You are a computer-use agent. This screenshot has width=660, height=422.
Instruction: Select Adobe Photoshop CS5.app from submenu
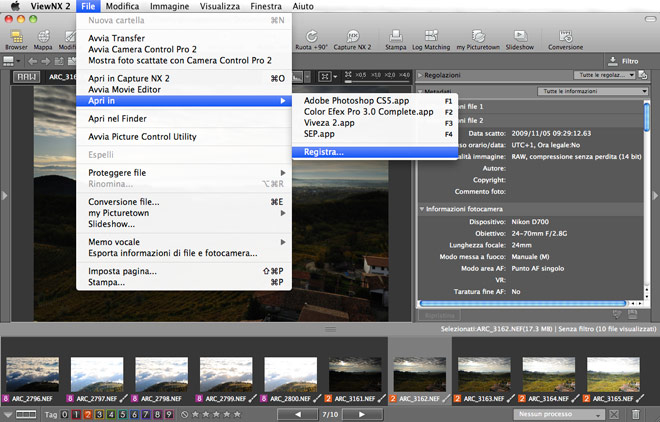pos(375,101)
